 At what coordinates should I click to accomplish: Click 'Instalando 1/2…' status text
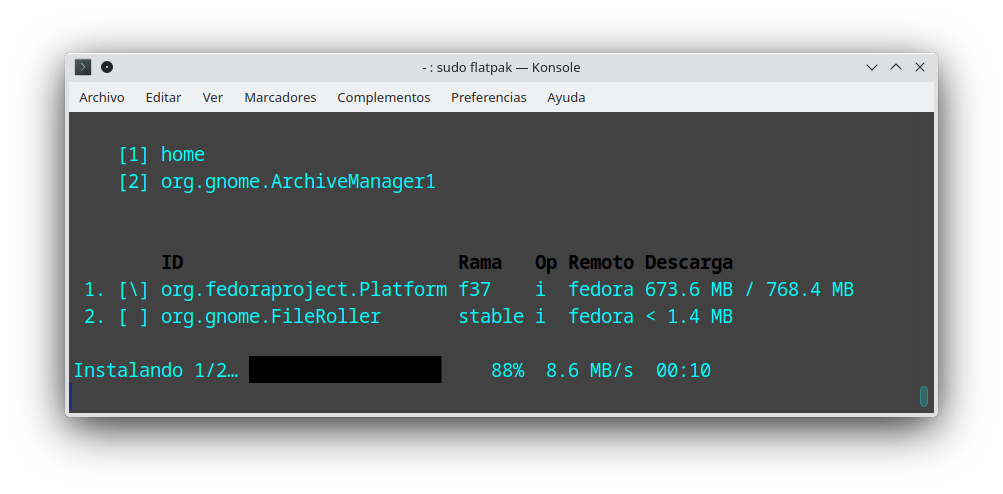click(x=155, y=370)
